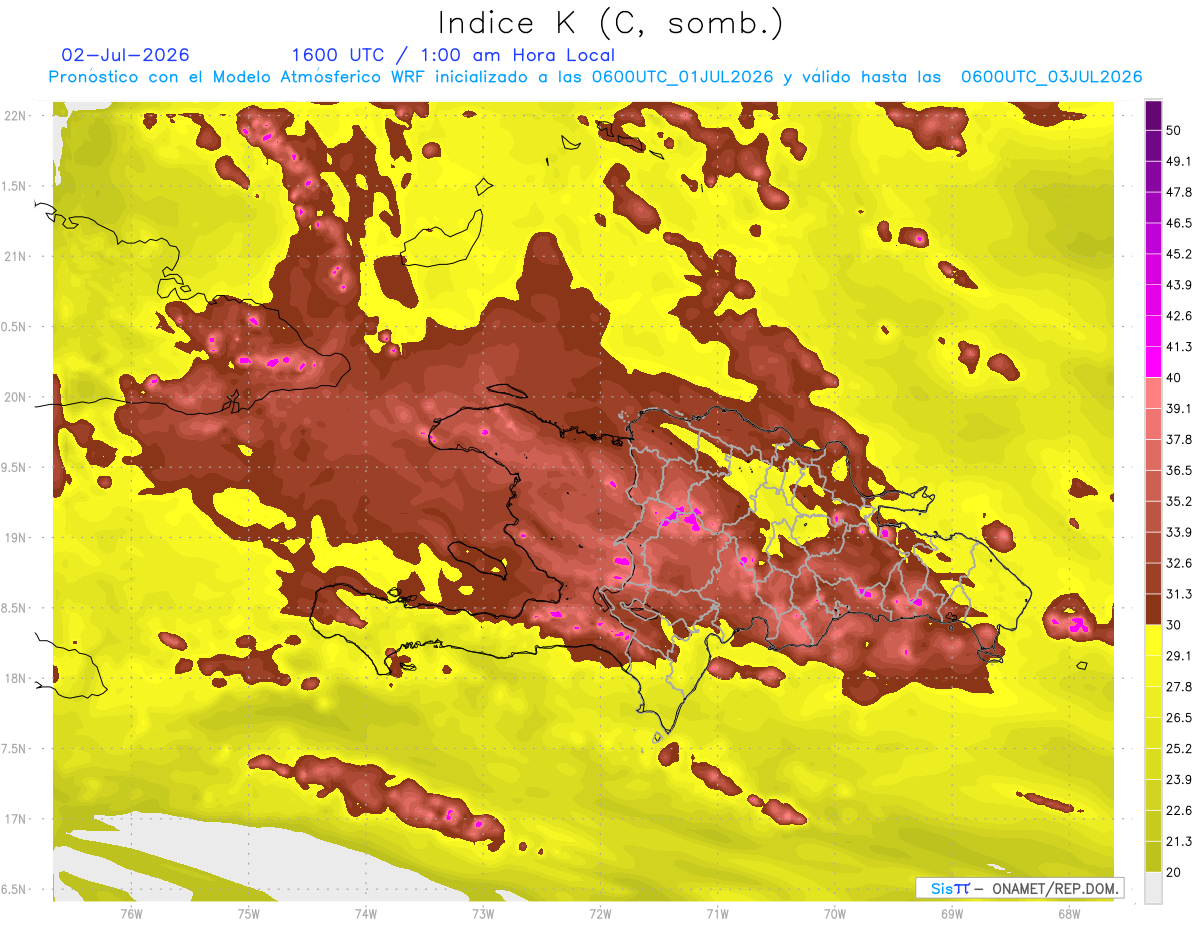Screen dimensions: 1200x927
Task: Click the '76W' longitude label
Action: (131, 914)
